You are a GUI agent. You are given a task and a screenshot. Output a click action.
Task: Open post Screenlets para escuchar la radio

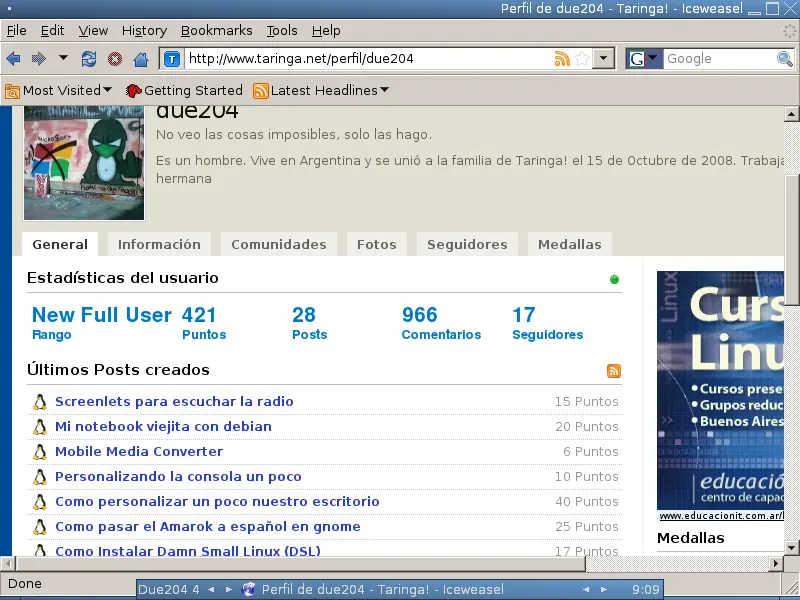point(174,402)
